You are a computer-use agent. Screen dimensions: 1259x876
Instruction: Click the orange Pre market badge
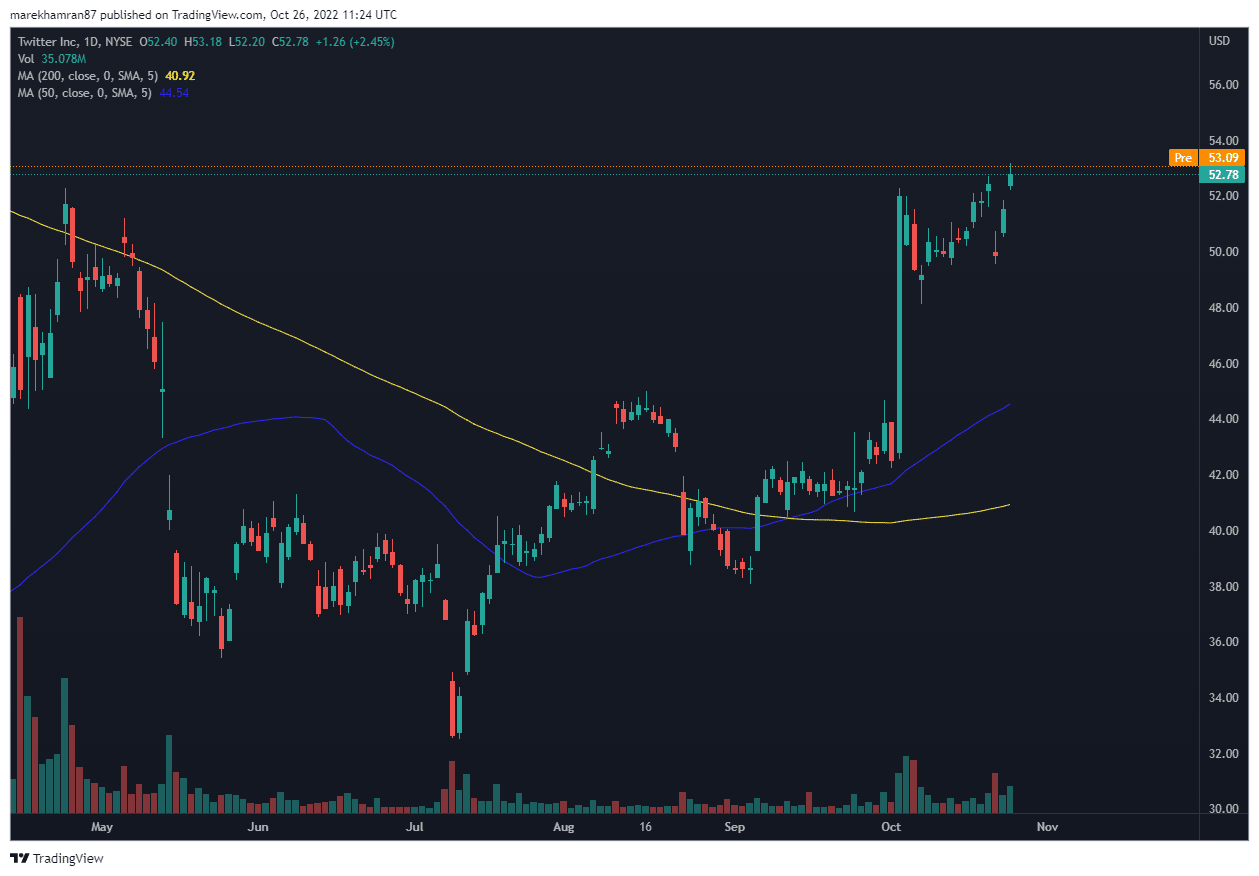[1183, 158]
